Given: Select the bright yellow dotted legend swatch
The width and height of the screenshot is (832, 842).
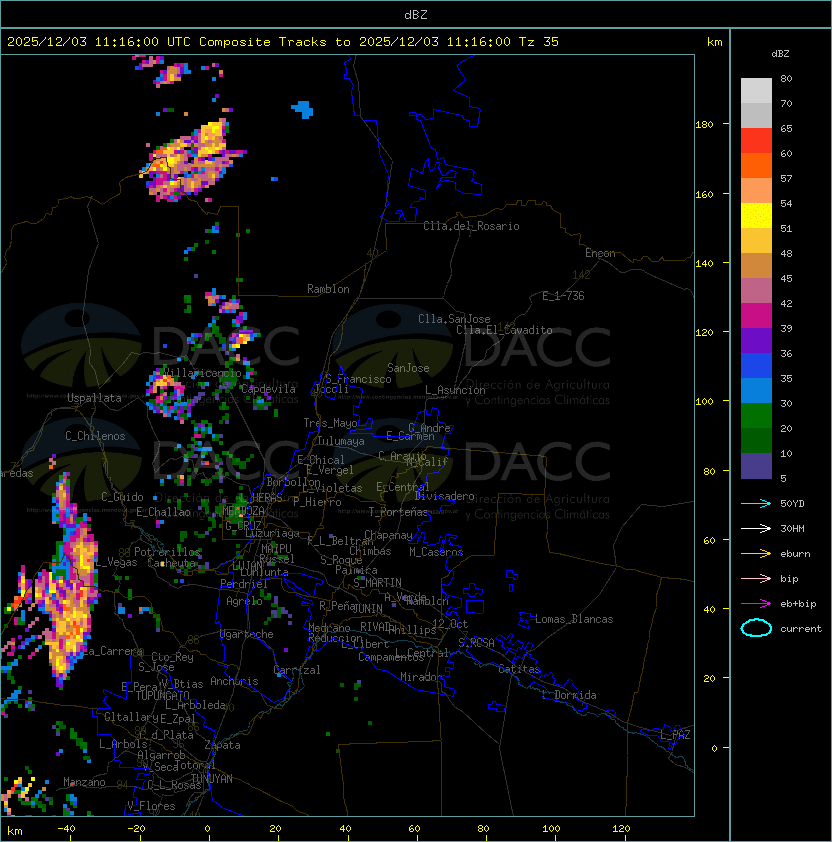Looking at the screenshot, I should (x=756, y=215).
